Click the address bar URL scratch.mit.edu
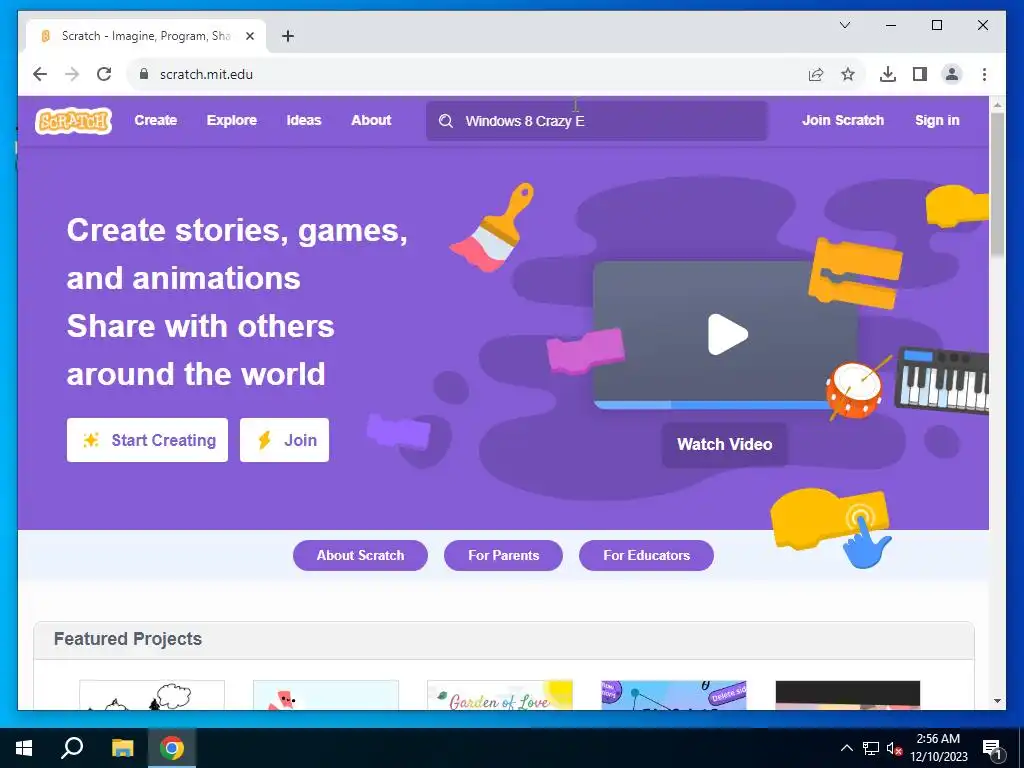1024x768 pixels. [206, 74]
